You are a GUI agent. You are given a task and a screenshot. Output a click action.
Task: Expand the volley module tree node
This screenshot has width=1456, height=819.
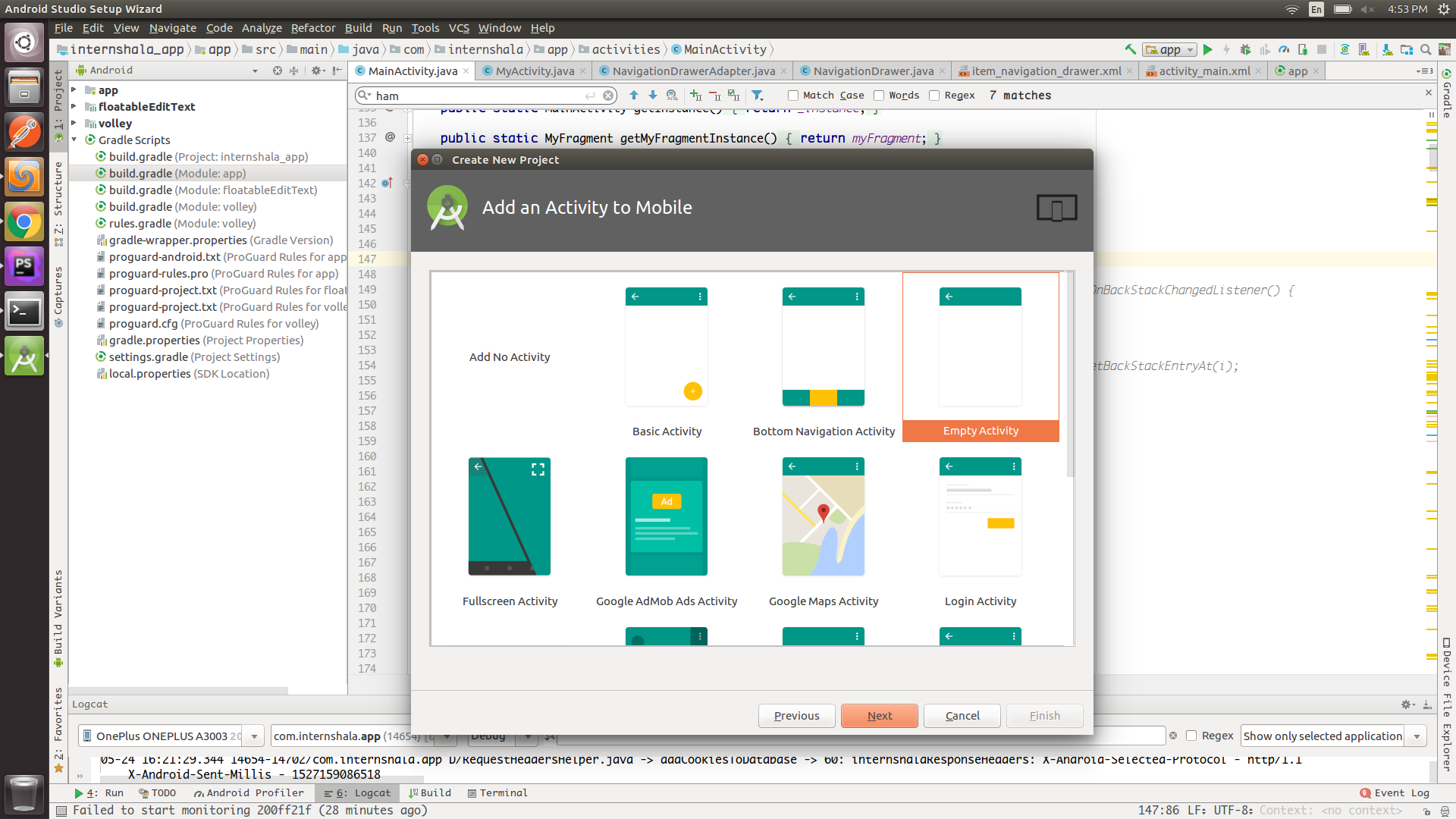[x=74, y=123]
